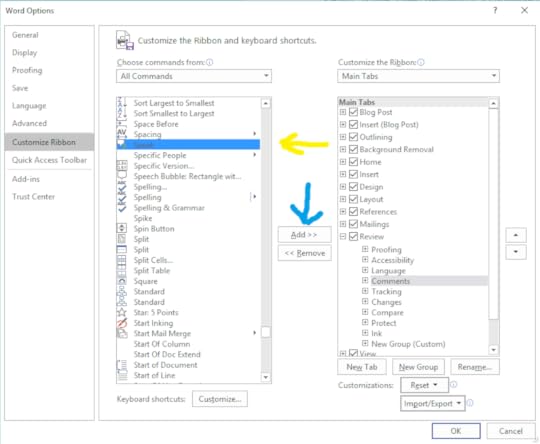Select the Sort Largest to Smallest icon
The height and width of the screenshot is (444, 540).
(122, 103)
